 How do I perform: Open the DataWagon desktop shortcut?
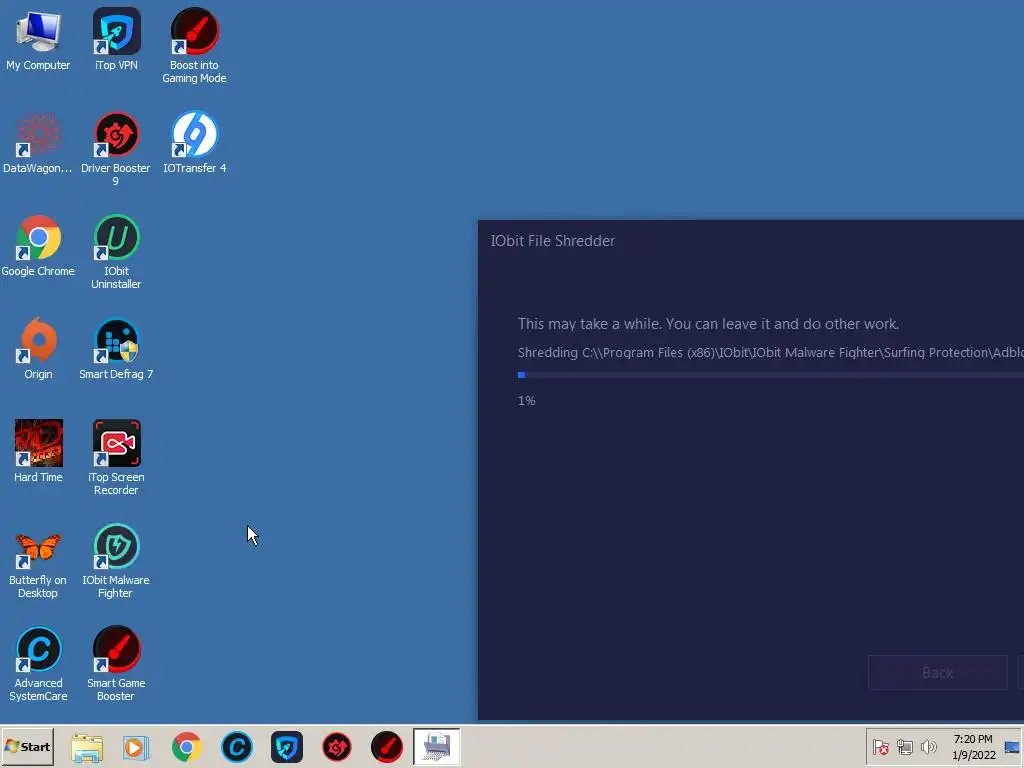pyautogui.click(x=38, y=144)
